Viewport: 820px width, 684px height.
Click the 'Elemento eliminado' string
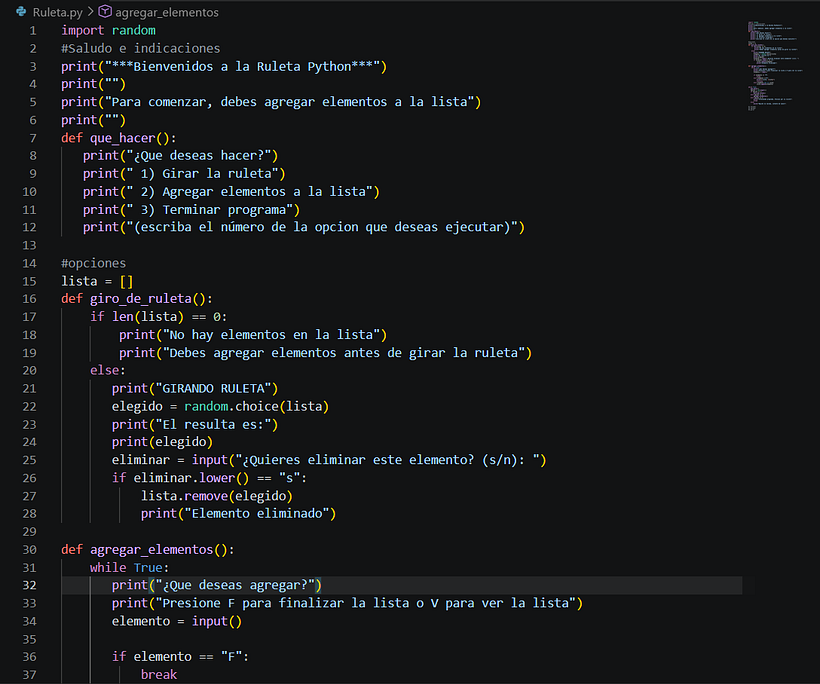coord(257,514)
